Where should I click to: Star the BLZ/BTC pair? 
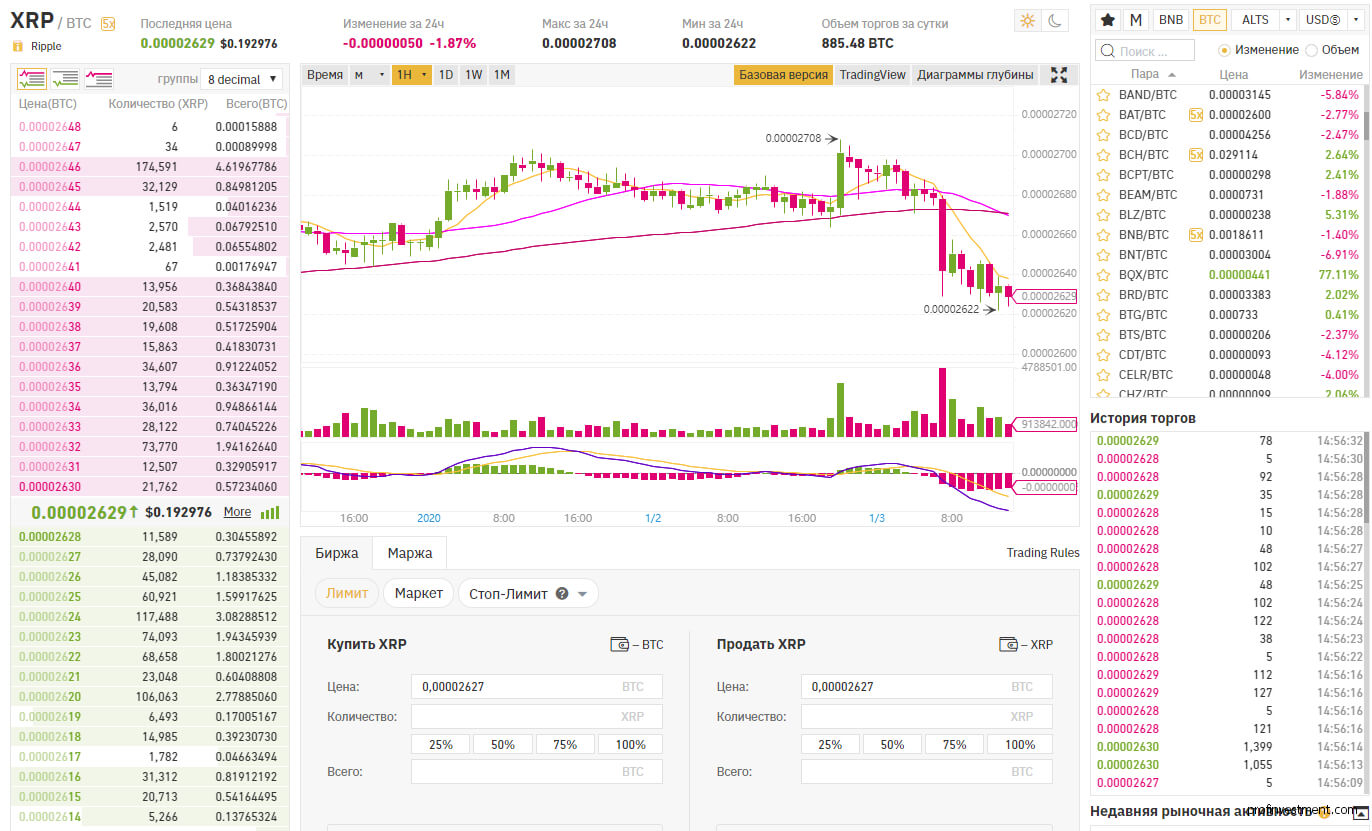(x=1103, y=215)
